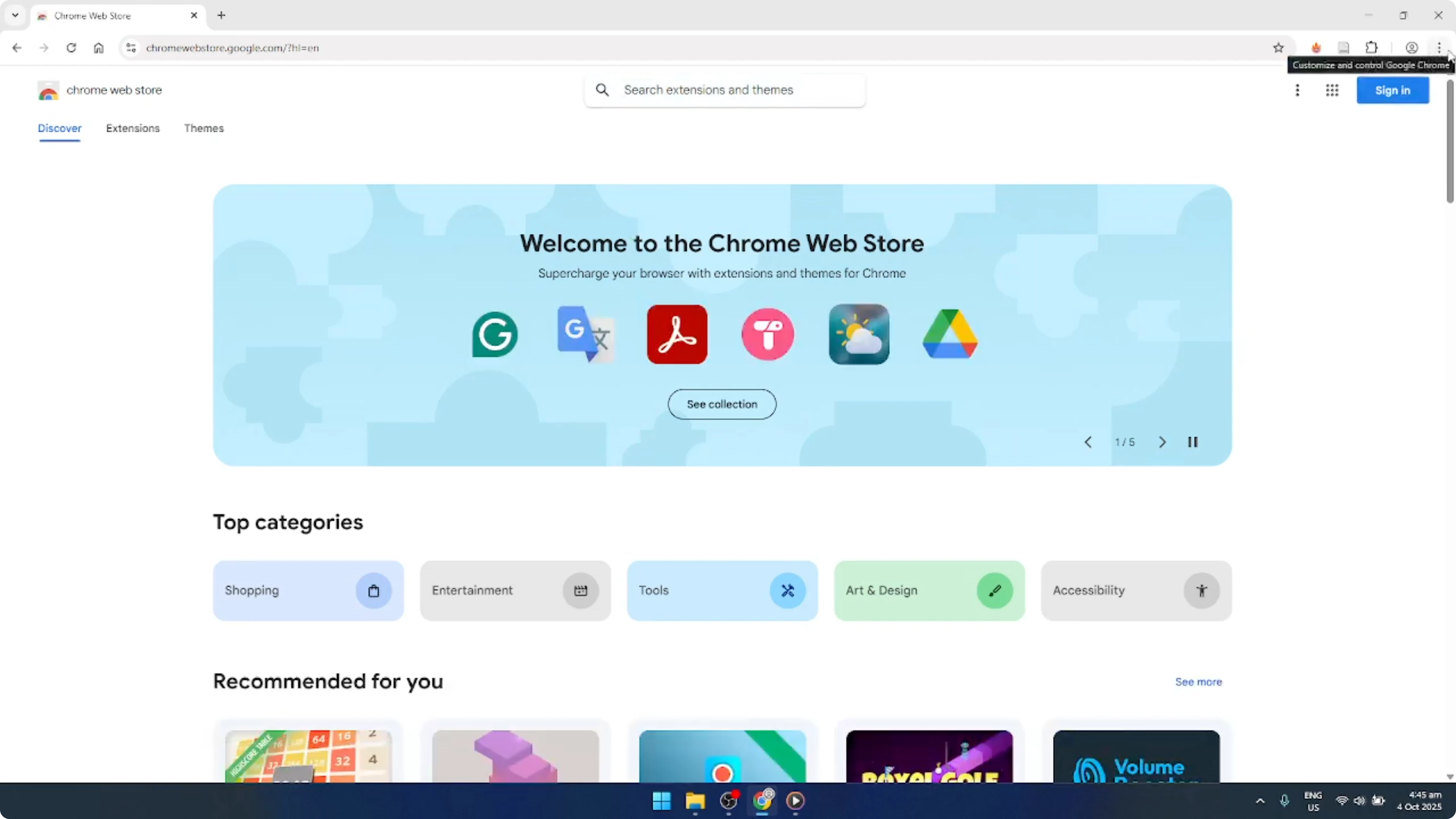1456x819 pixels.
Task: Open the flame extension icon in toolbar
Action: (1316, 48)
